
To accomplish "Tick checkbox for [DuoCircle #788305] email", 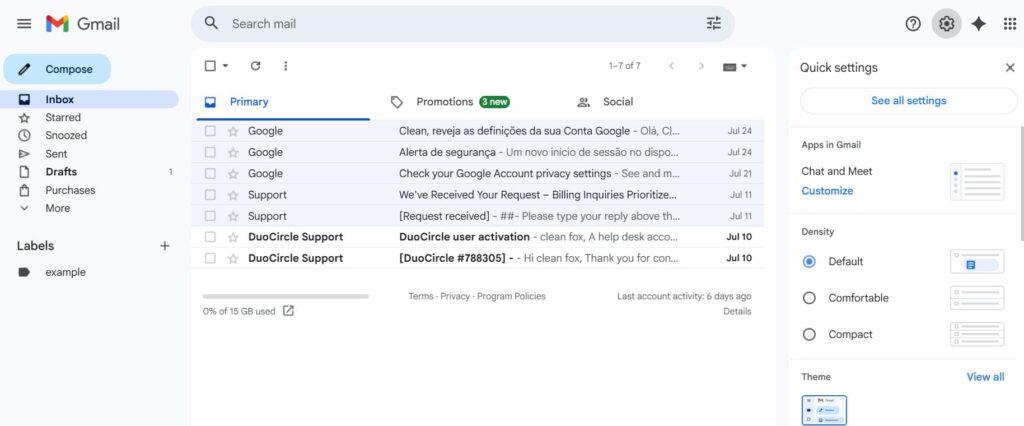I will tap(210, 259).
